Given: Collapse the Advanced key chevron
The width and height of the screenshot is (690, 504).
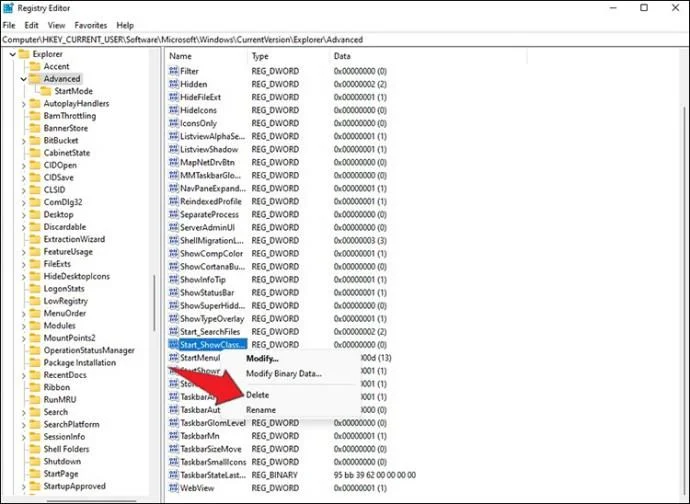Looking at the screenshot, I should [x=23, y=79].
